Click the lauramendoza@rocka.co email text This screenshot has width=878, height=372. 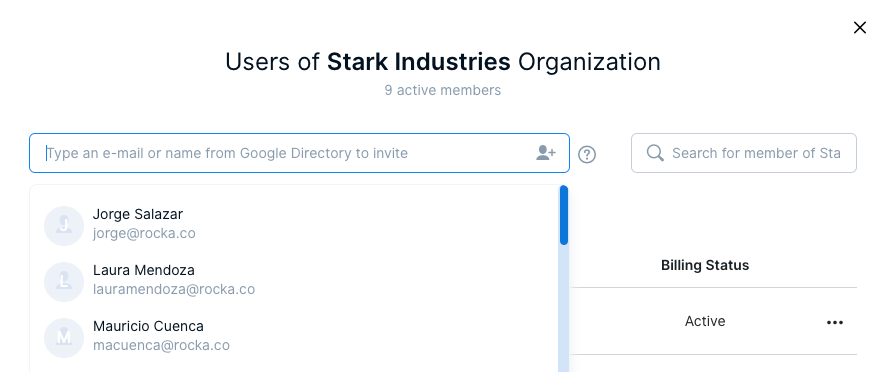coord(174,289)
